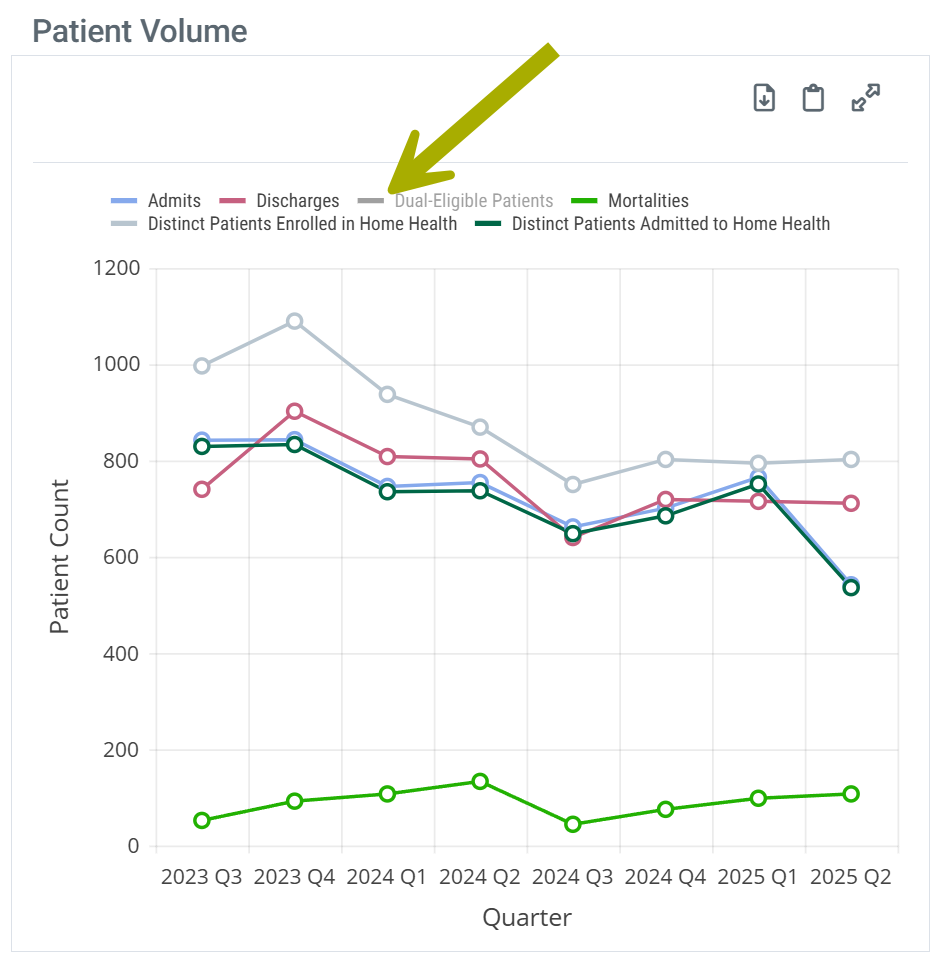938x962 pixels.
Task: Click Enrolled in Home Health point at 2024 Q3
Action: pyautogui.click(x=573, y=484)
